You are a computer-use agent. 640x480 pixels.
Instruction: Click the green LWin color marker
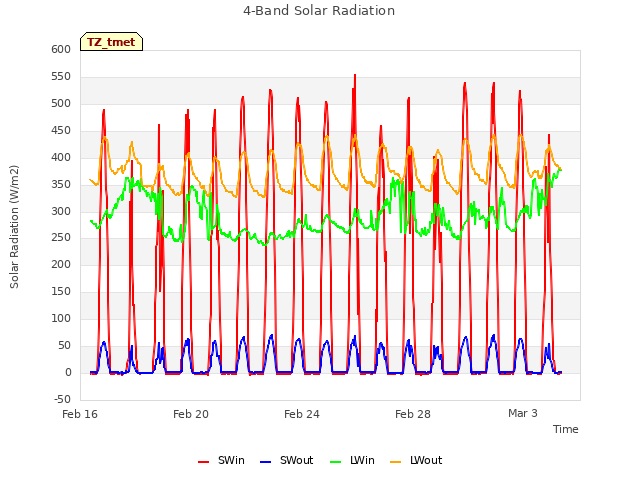[x=335, y=462]
